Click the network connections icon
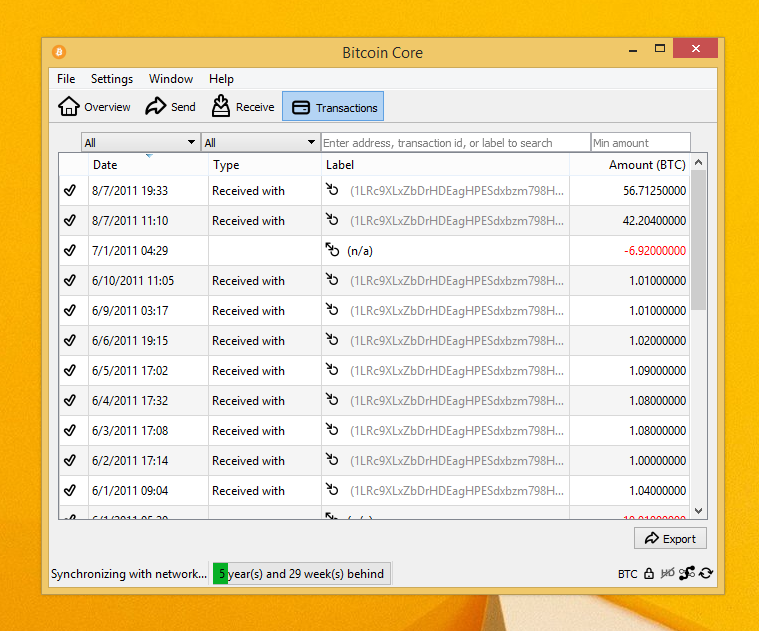The image size is (759, 631). pos(686,573)
